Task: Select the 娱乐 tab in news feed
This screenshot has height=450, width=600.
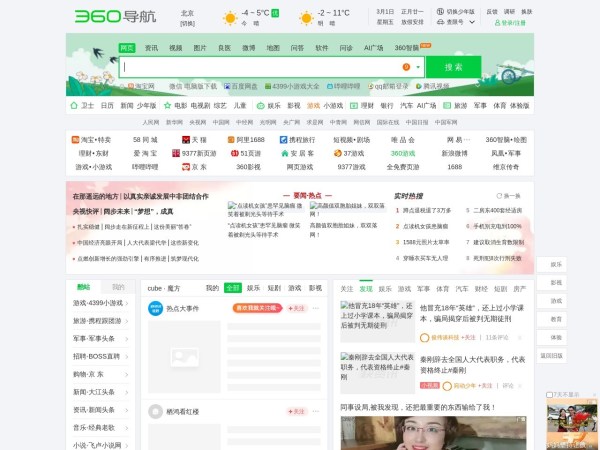Action: [253, 288]
